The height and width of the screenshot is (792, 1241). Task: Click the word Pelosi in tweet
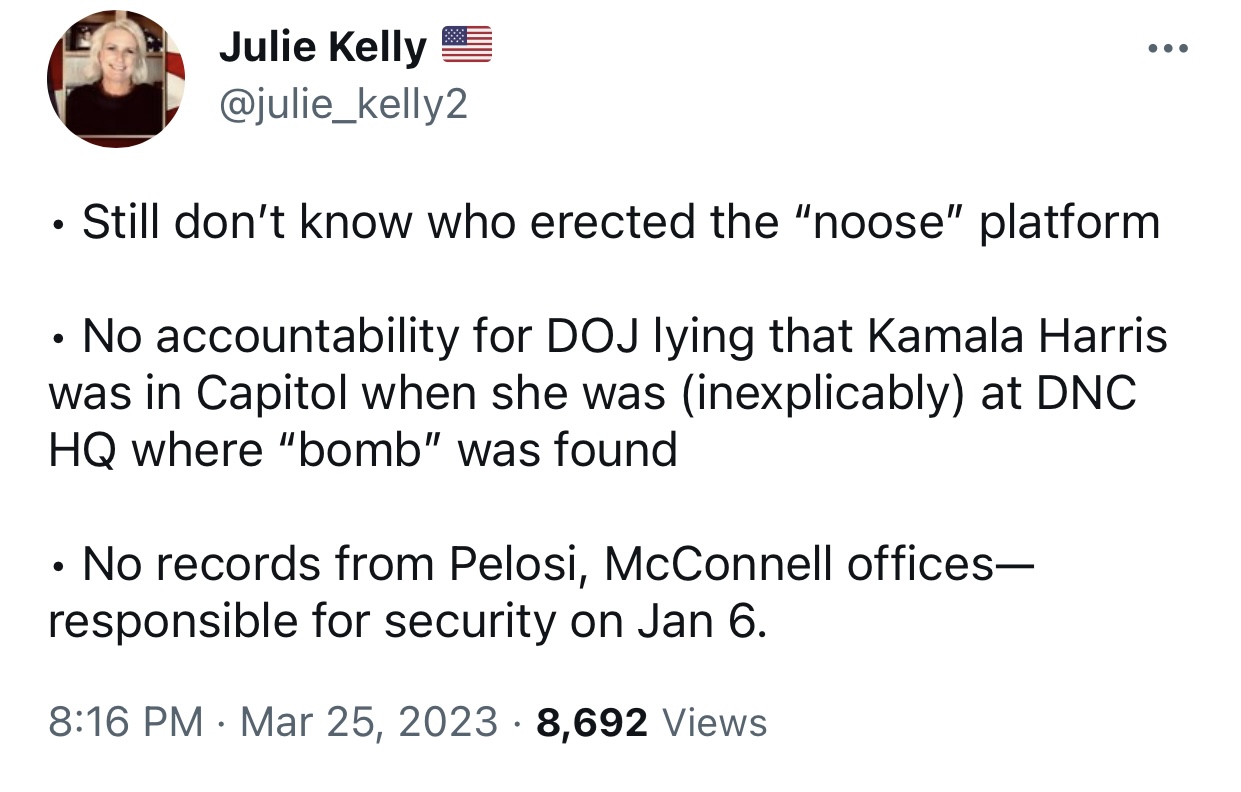coord(519,565)
